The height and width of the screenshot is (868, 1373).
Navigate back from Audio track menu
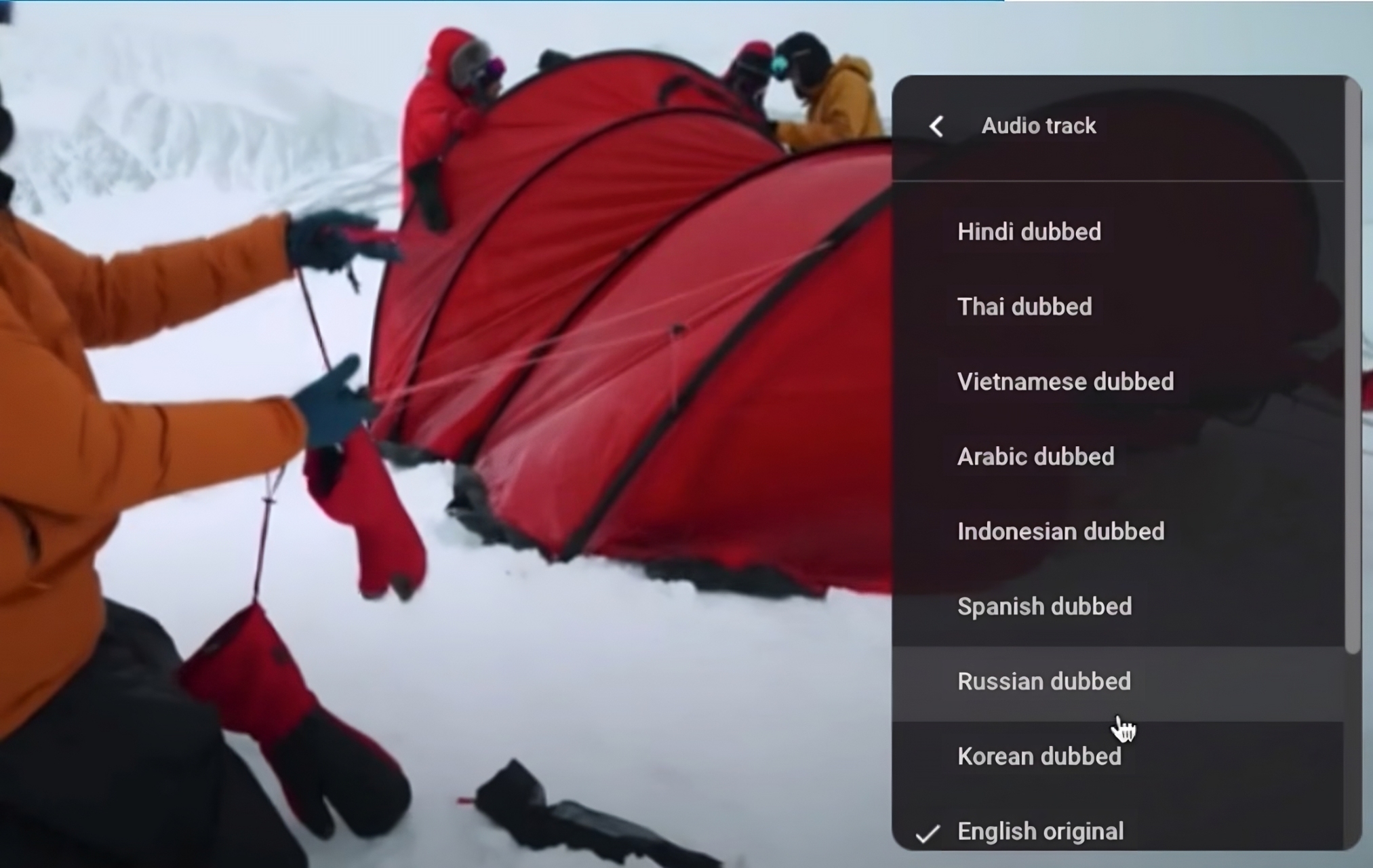[937, 125]
